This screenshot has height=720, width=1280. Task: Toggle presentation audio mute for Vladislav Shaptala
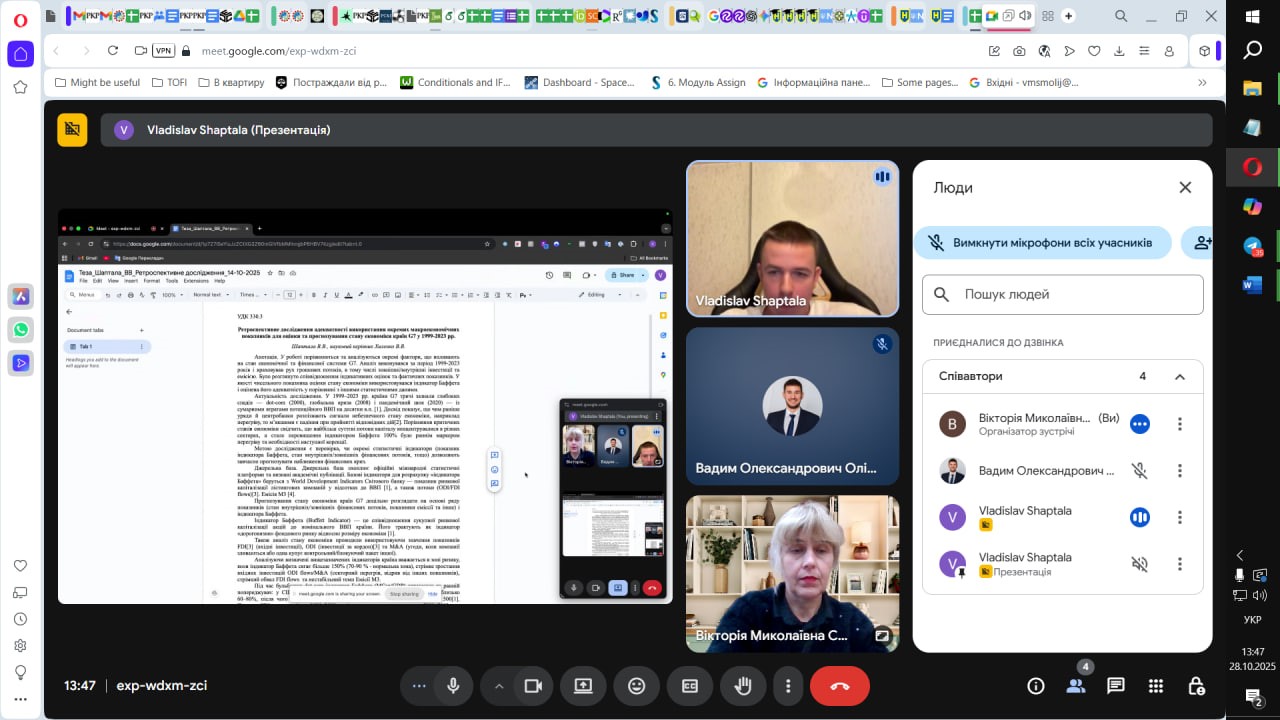1139,564
